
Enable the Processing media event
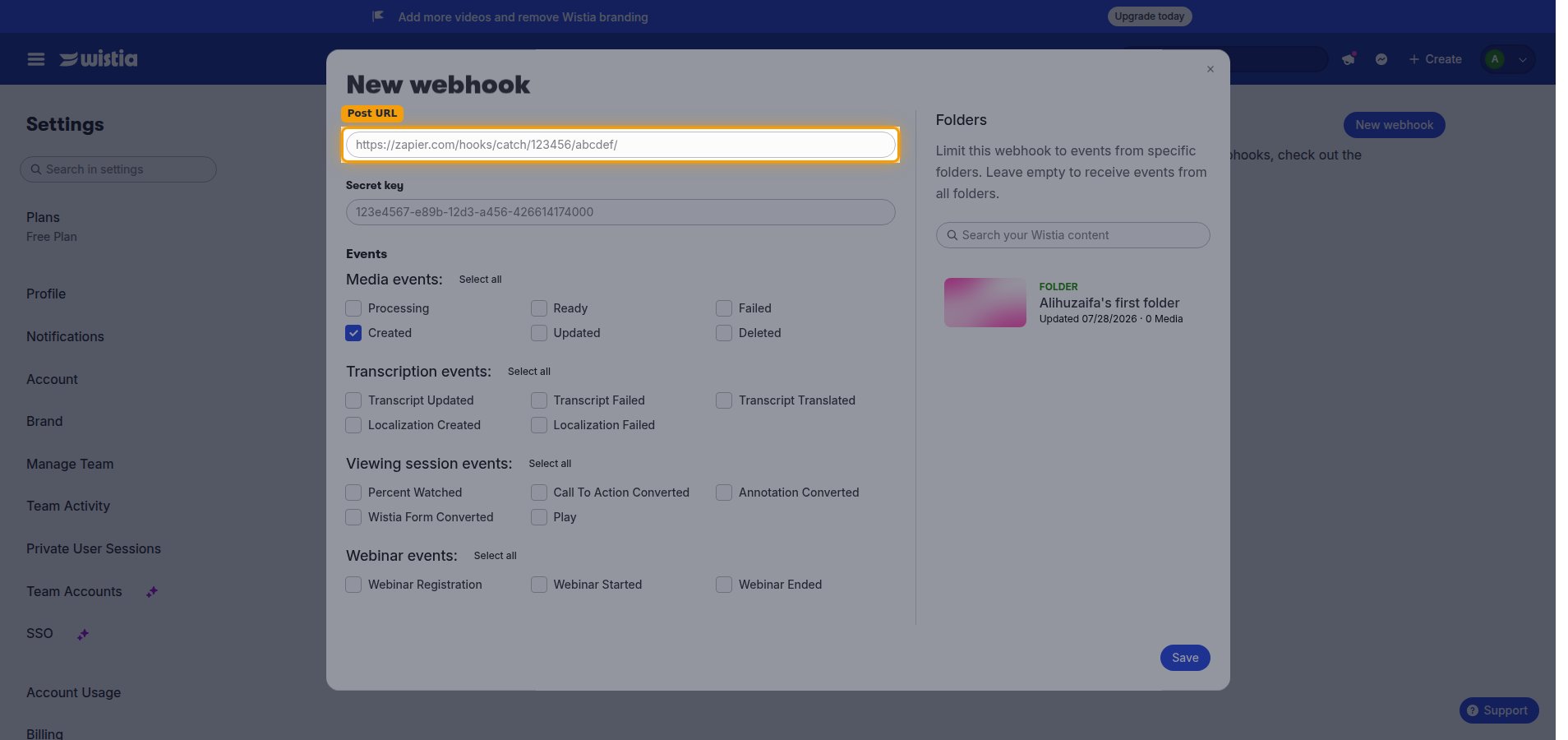353,308
